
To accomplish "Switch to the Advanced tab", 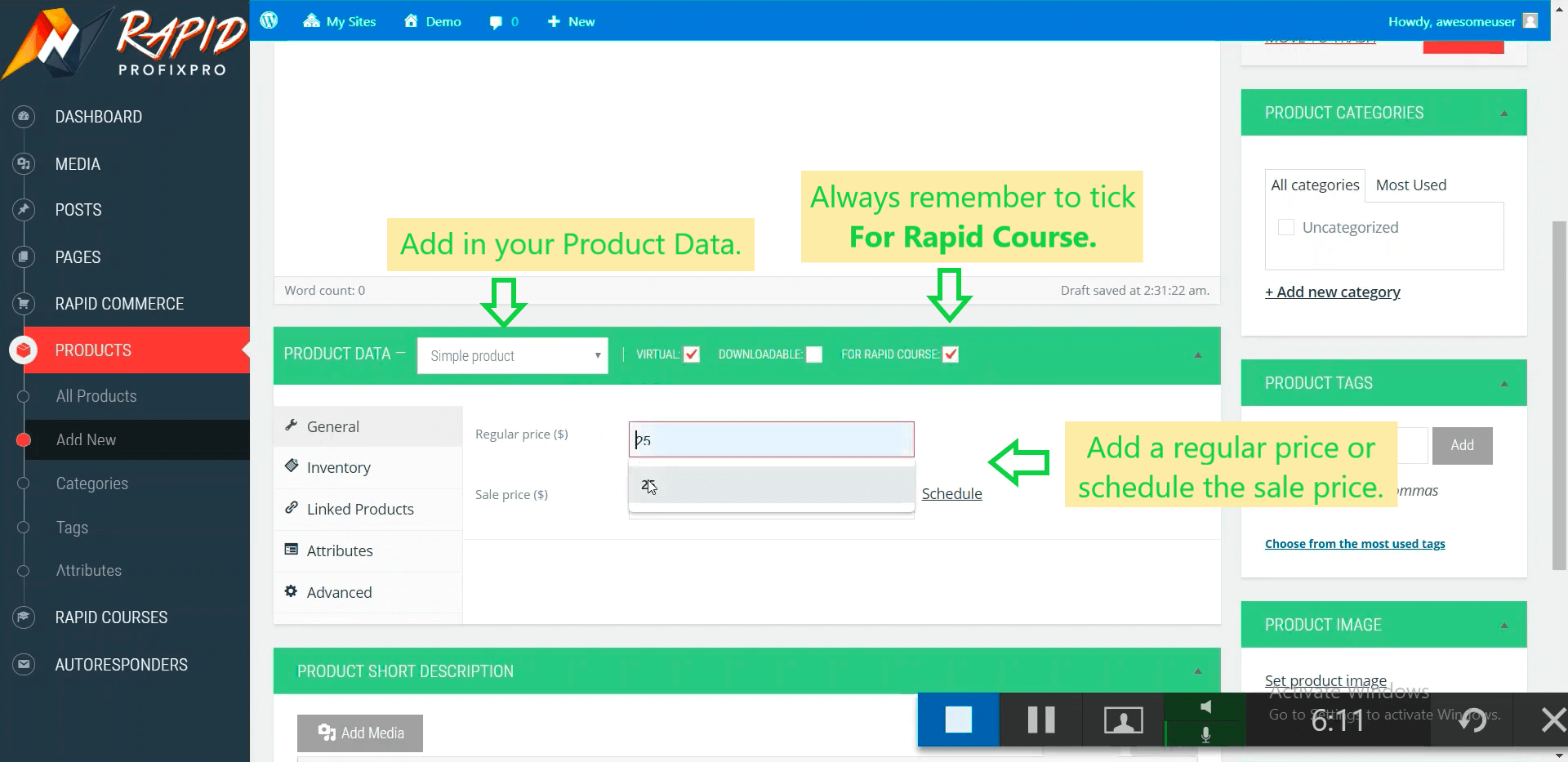I will point(367,592).
